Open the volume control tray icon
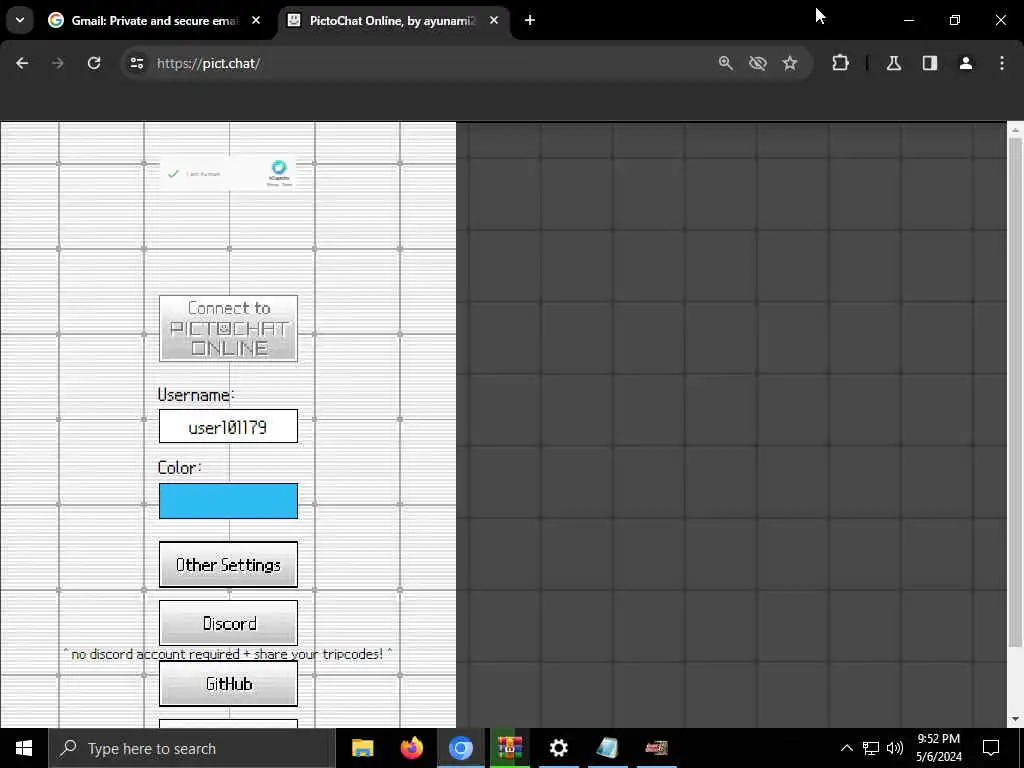 (x=895, y=748)
